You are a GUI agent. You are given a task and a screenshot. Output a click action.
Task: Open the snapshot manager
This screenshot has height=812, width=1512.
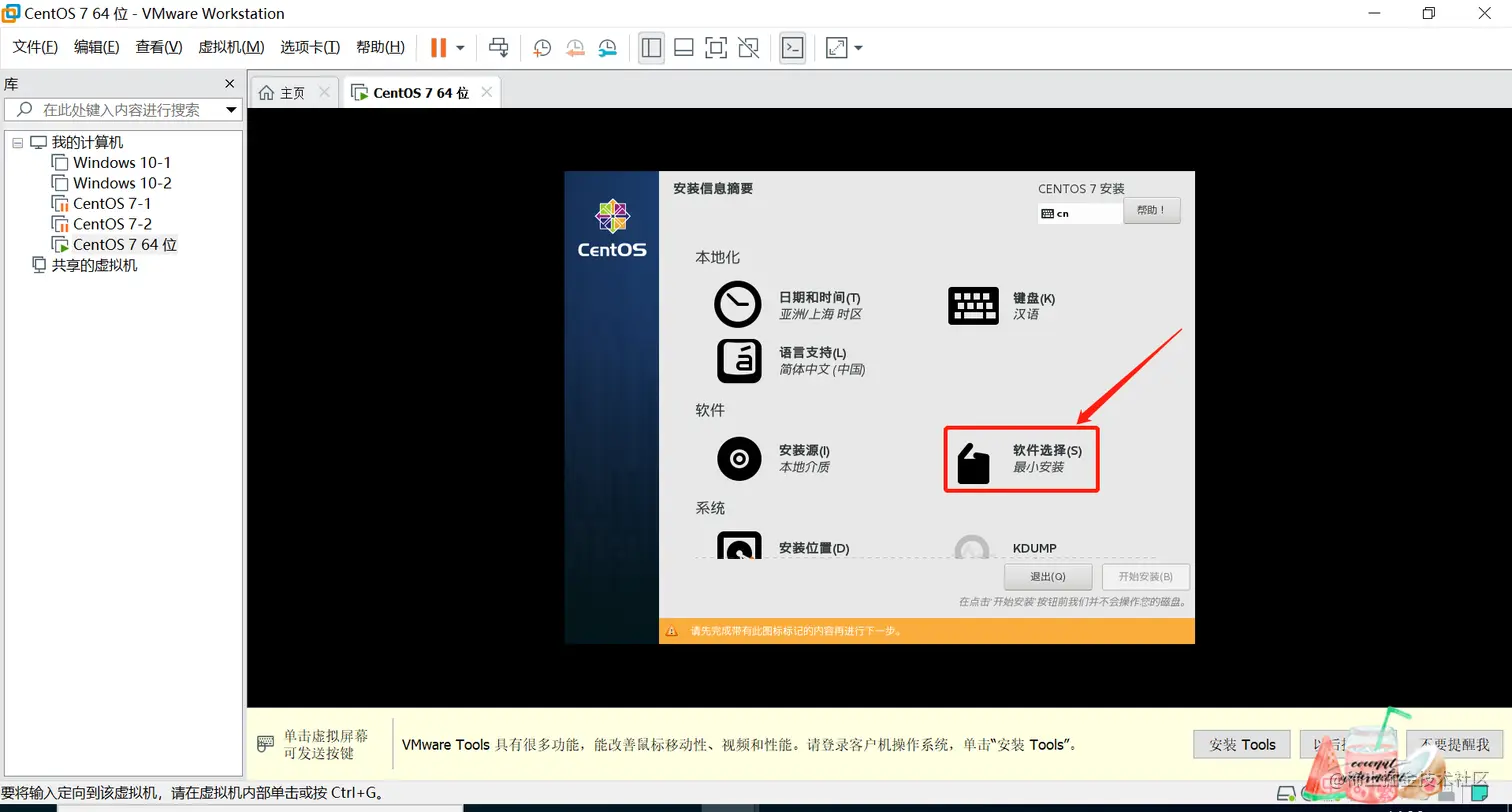(x=608, y=47)
